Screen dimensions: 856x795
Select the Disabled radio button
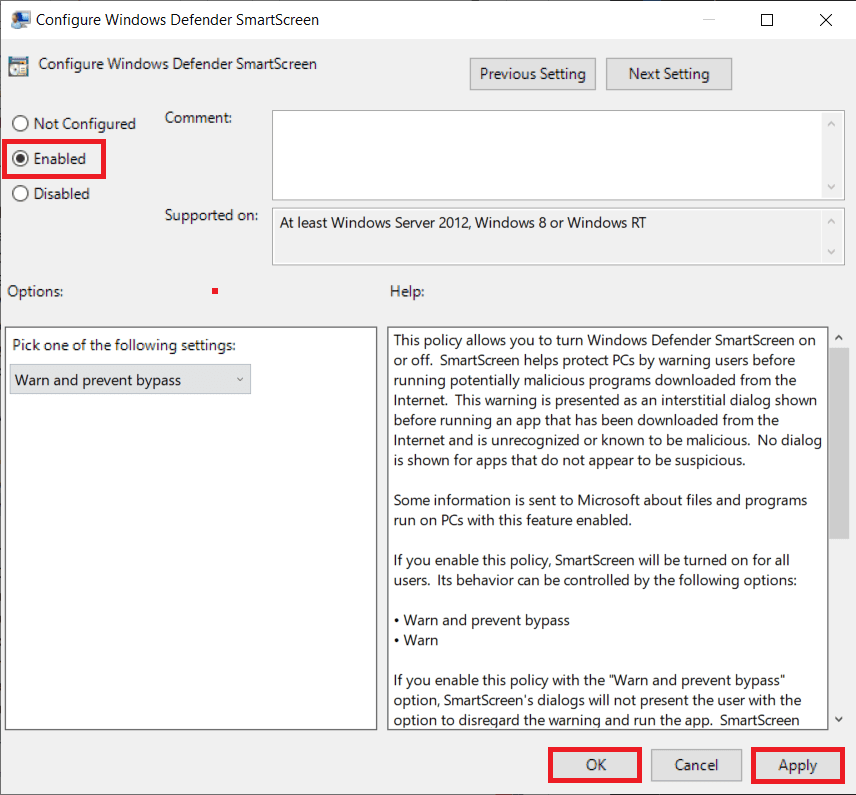pyautogui.click(x=20, y=193)
